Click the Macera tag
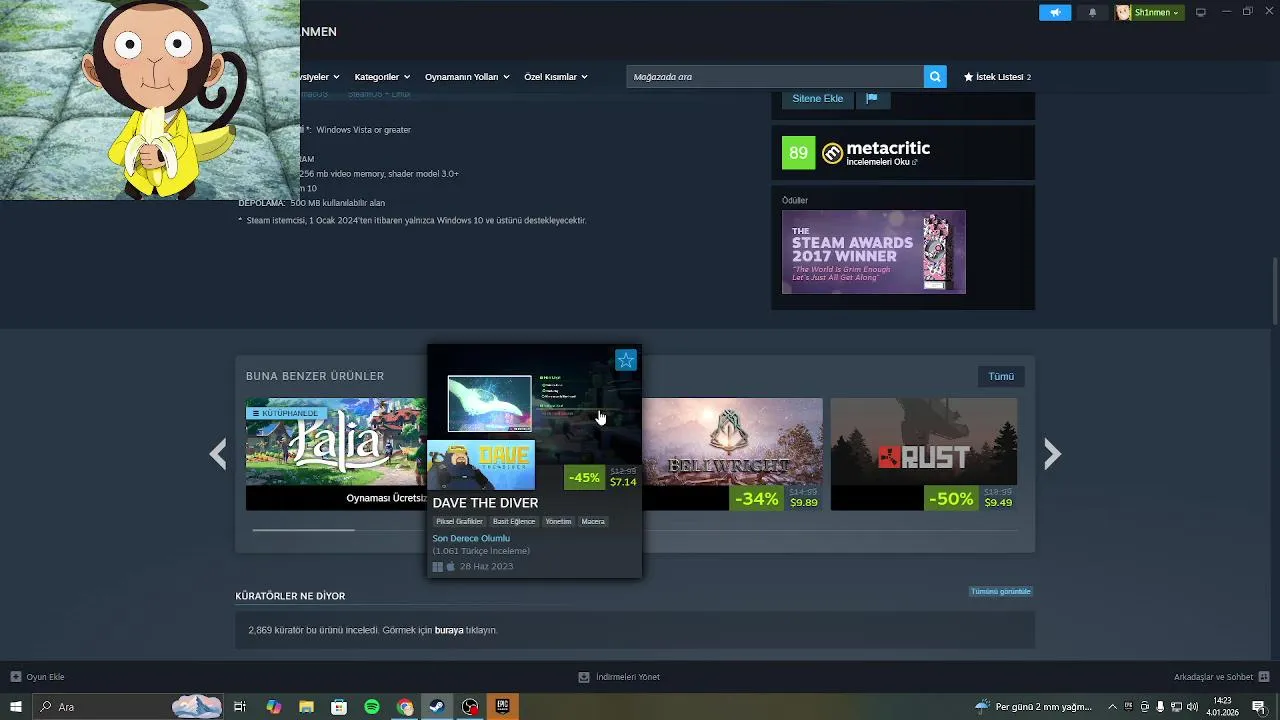The width and height of the screenshot is (1280, 720). click(593, 521)
